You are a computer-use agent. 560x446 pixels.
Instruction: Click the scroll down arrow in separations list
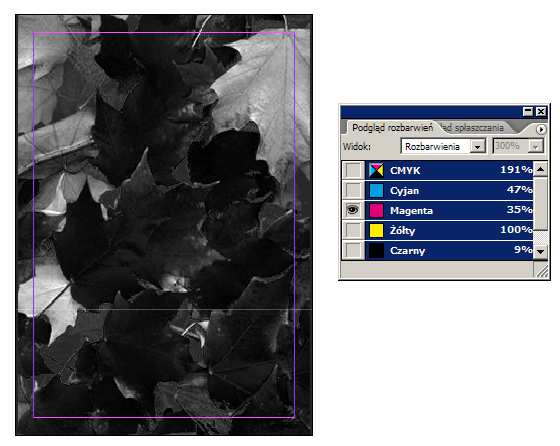[x=540, y=252]
